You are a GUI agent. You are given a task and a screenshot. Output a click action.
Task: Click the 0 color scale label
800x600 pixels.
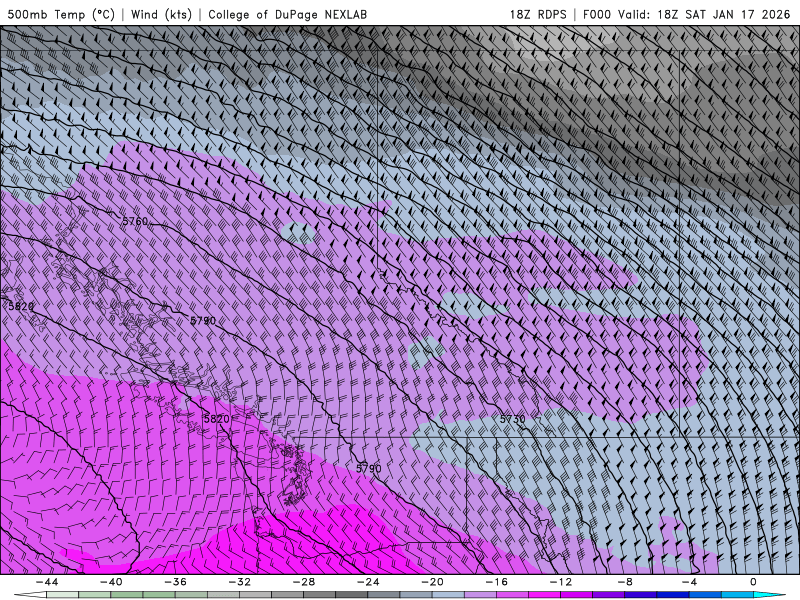tap(754, 582)
